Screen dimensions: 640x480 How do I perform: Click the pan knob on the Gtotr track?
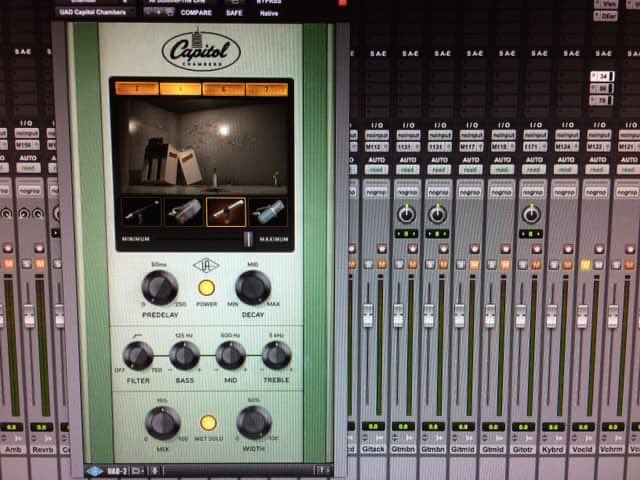[531, 215]
